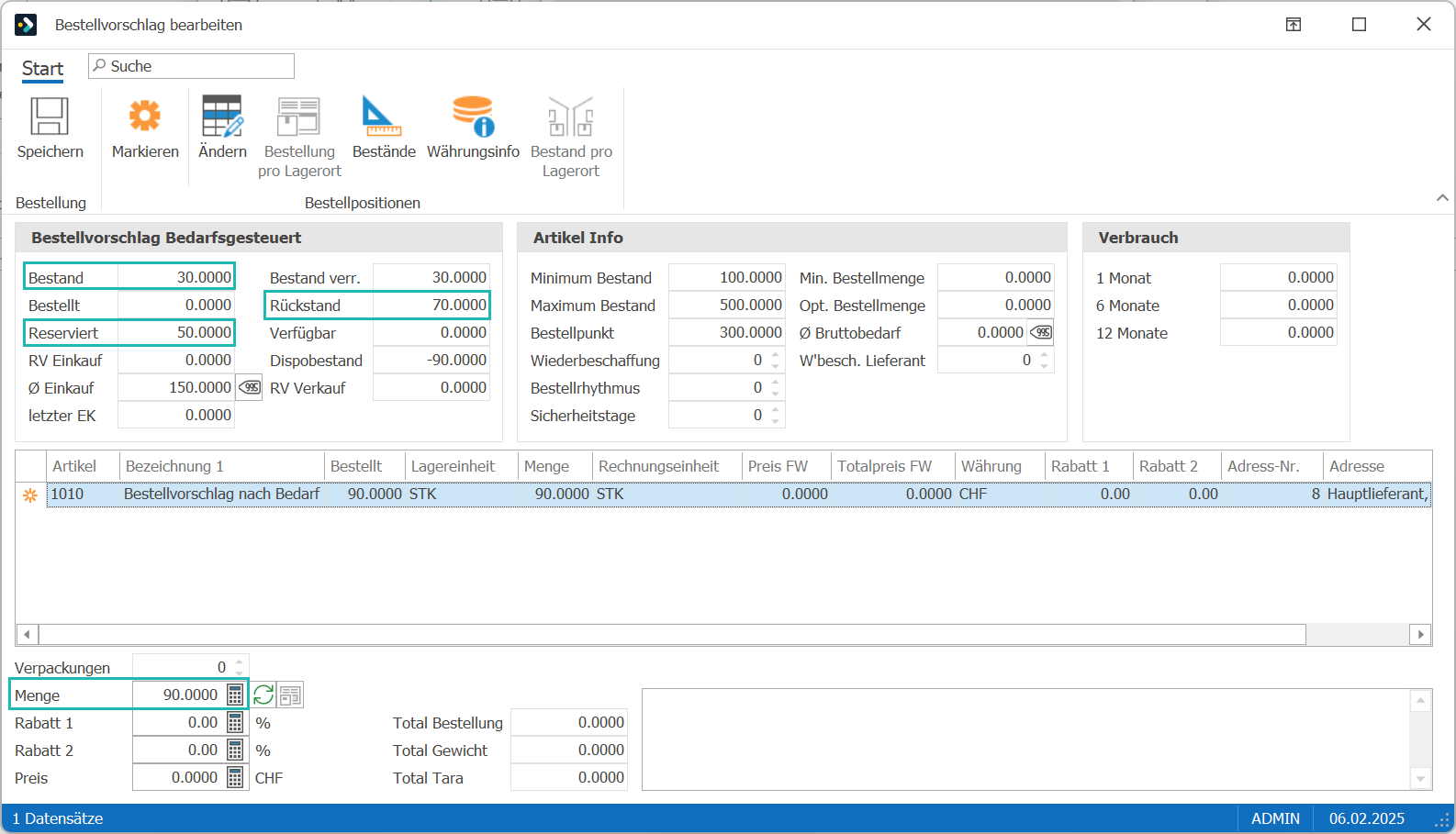Screen dimensions: 1456x834
Task: Click the details form icon beside Menge
Action: (x=290, y=695)
